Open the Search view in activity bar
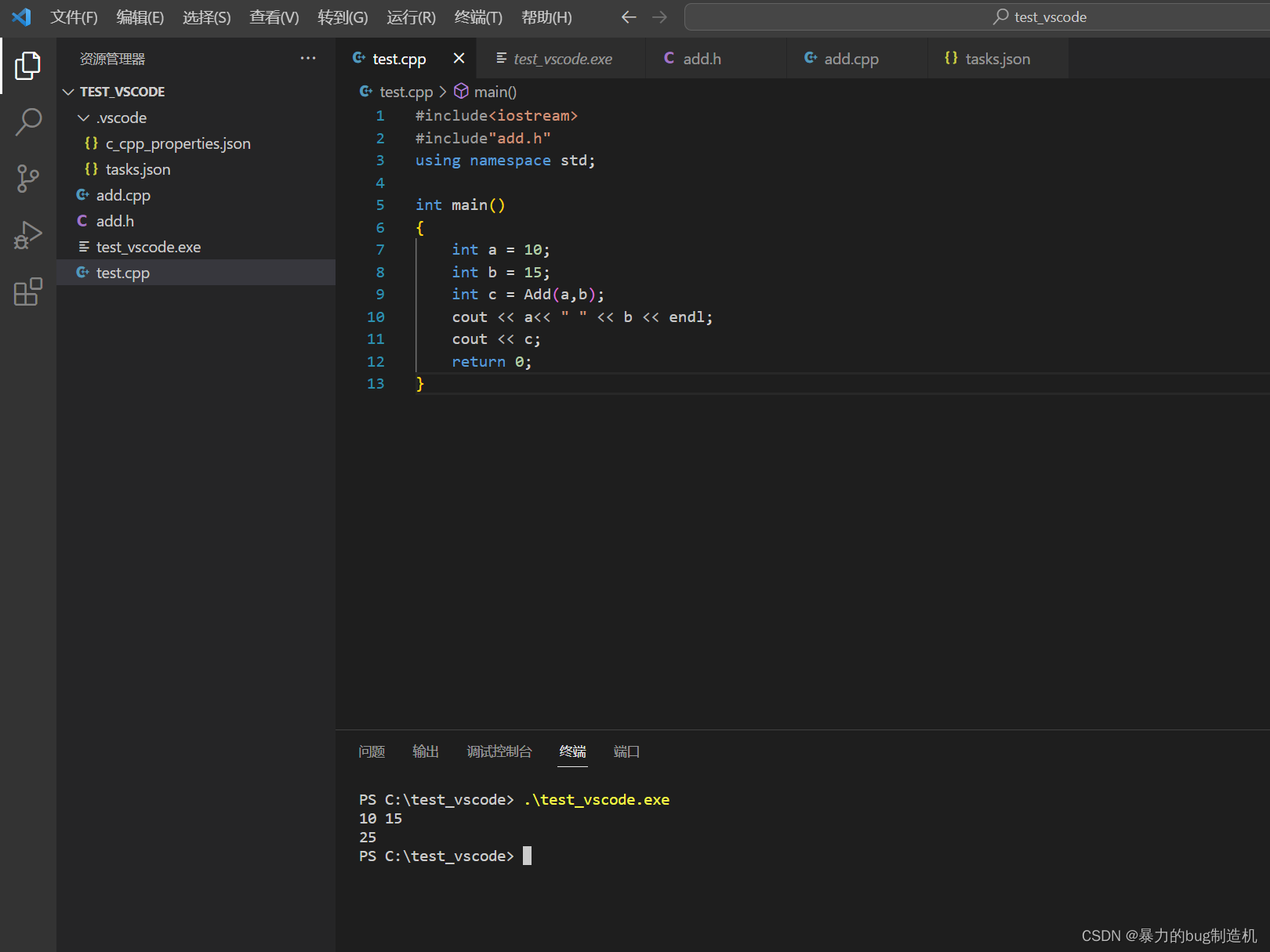The width and height of the screenshot is (1270, 952). [x=28, y=122]
